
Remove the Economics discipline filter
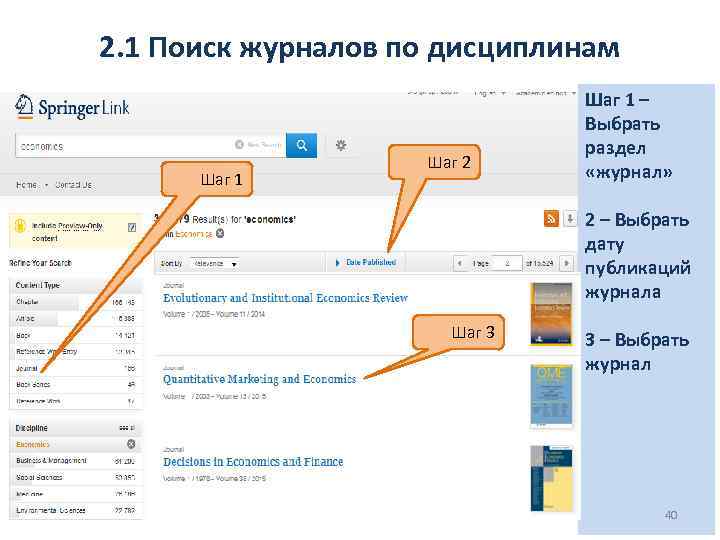(x=131, y=444)
